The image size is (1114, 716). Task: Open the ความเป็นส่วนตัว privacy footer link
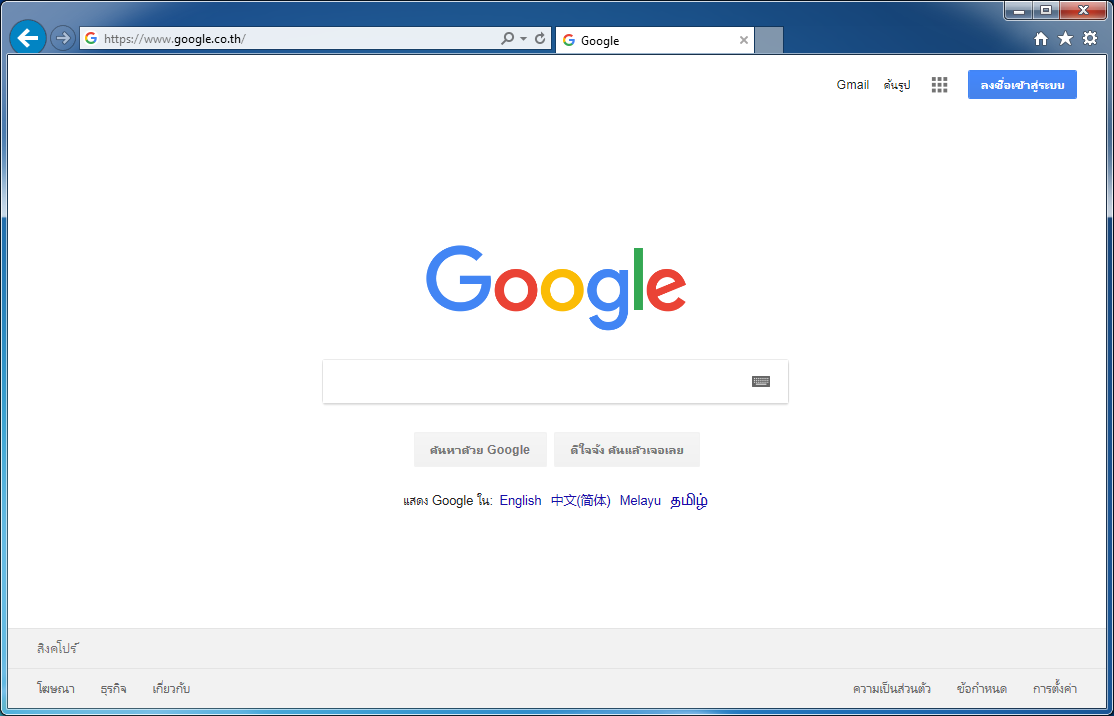892,688
